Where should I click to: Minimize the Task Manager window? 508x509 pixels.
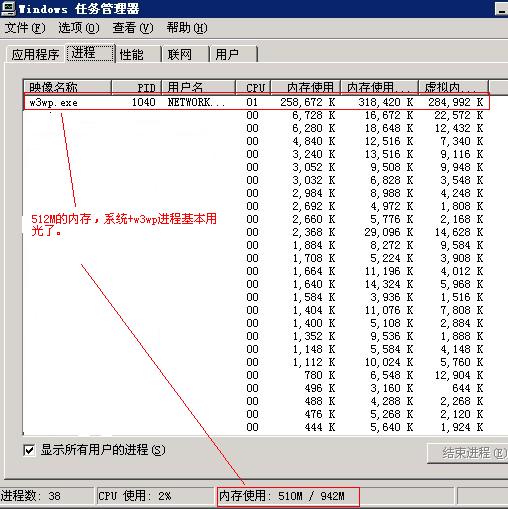pyautogui.click(x=501, y=9)
